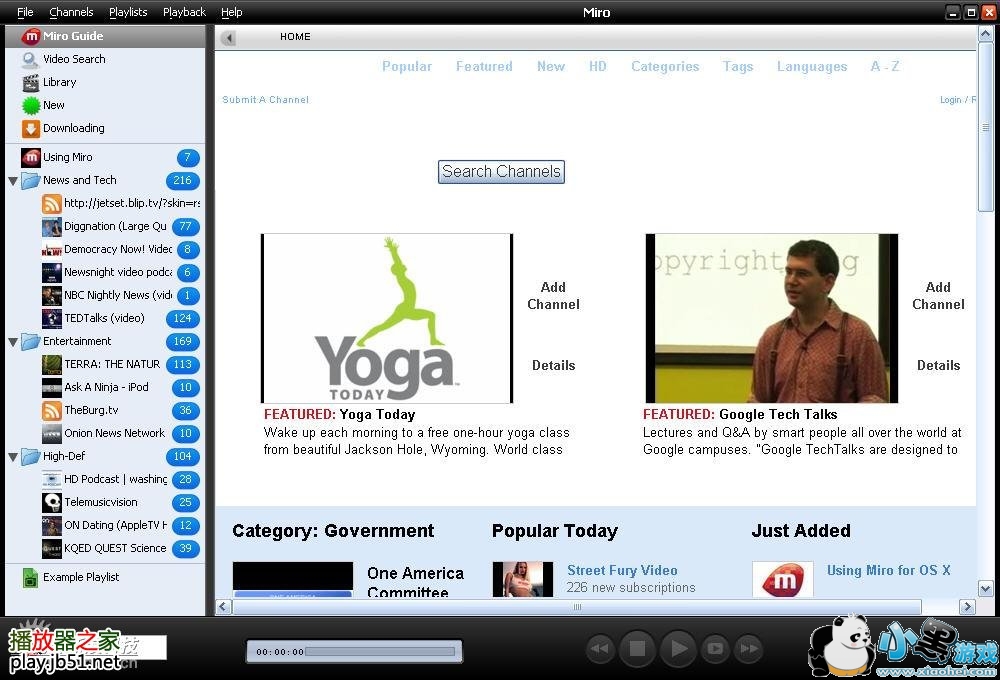Image resolution: width=1000 pixels, height=680 pixels.
Task: Switch to the New guide tab
Action: [x=551, y=66]
